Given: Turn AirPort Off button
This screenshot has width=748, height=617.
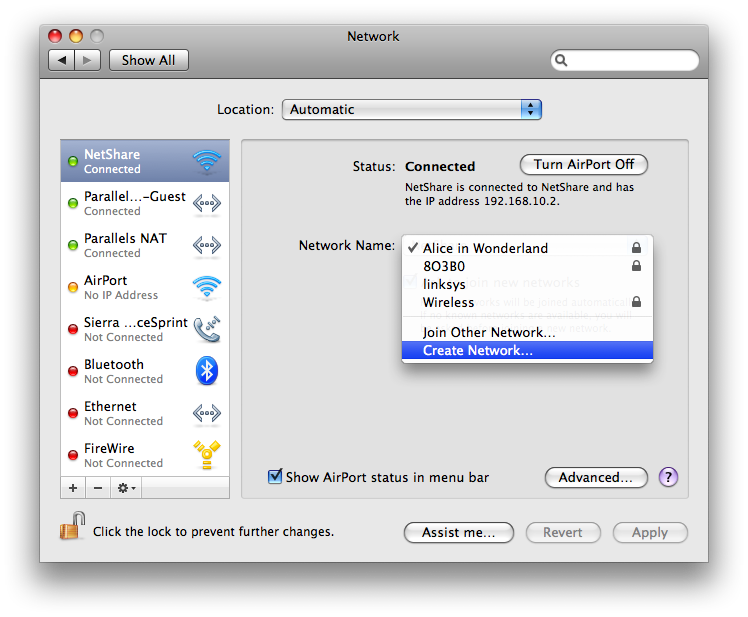Looking at the screenshot, I should click(583, 165).
